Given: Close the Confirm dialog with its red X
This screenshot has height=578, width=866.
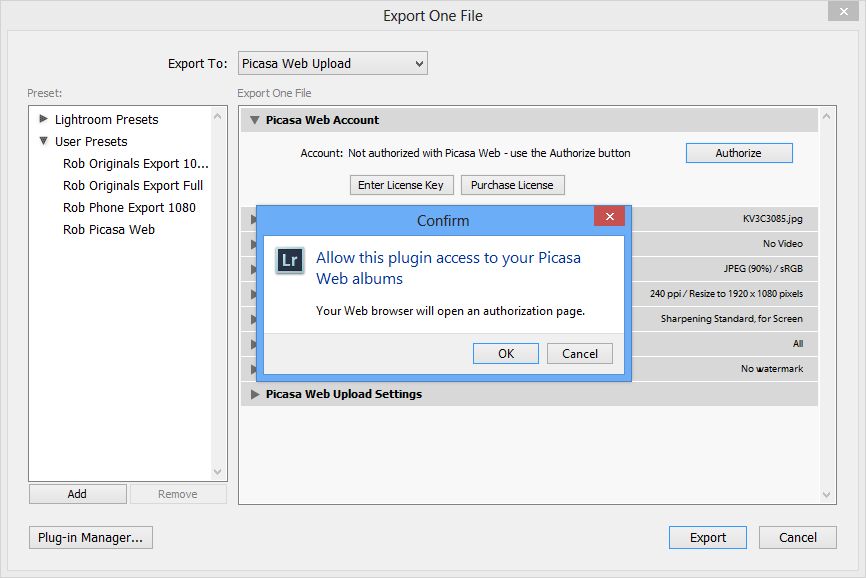Looking at the screenshot, I should pyautogui.click(x=610, y=217).
